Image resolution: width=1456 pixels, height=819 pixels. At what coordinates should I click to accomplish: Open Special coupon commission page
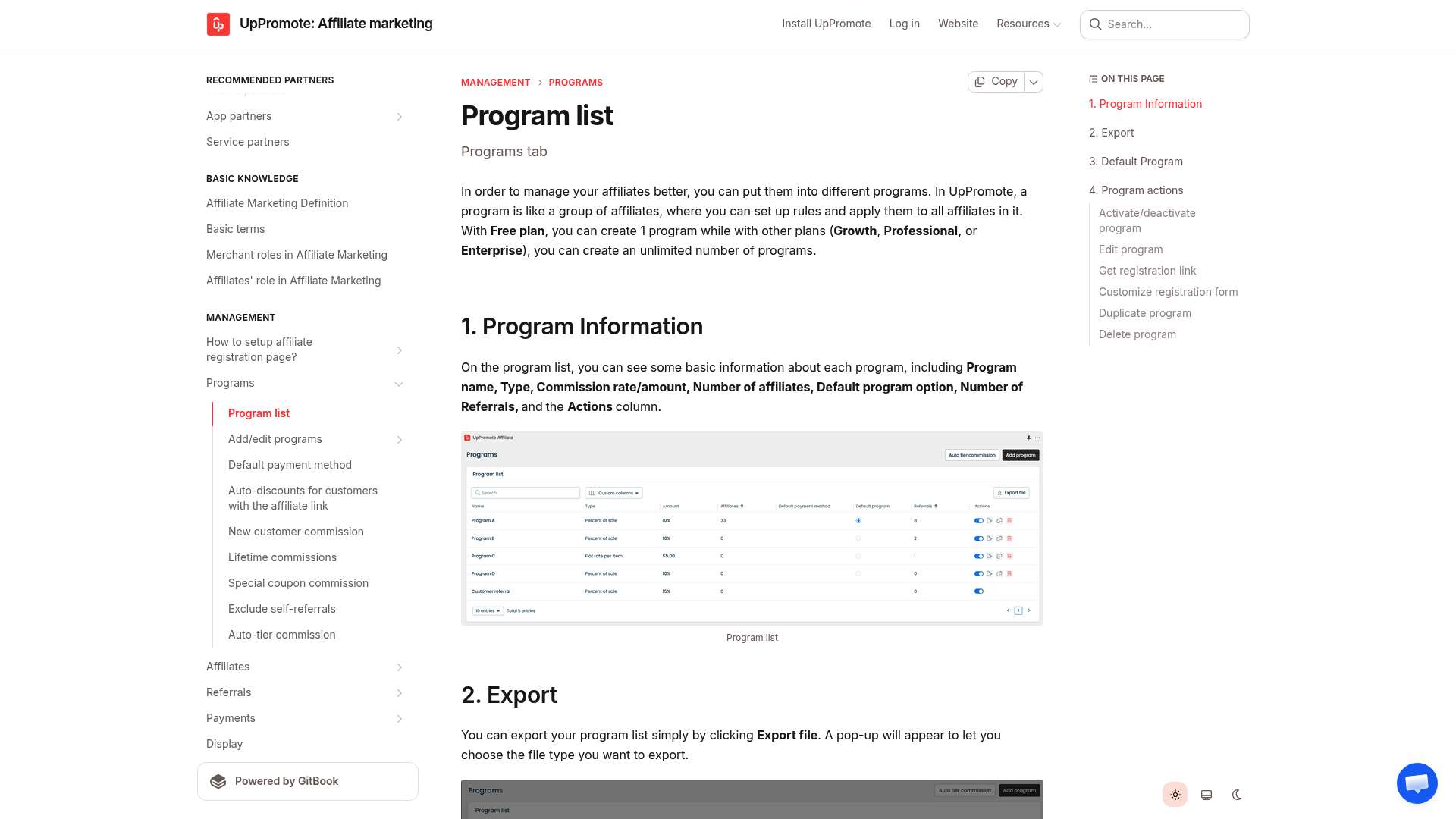pyautogui.click(x=298, y=583)
